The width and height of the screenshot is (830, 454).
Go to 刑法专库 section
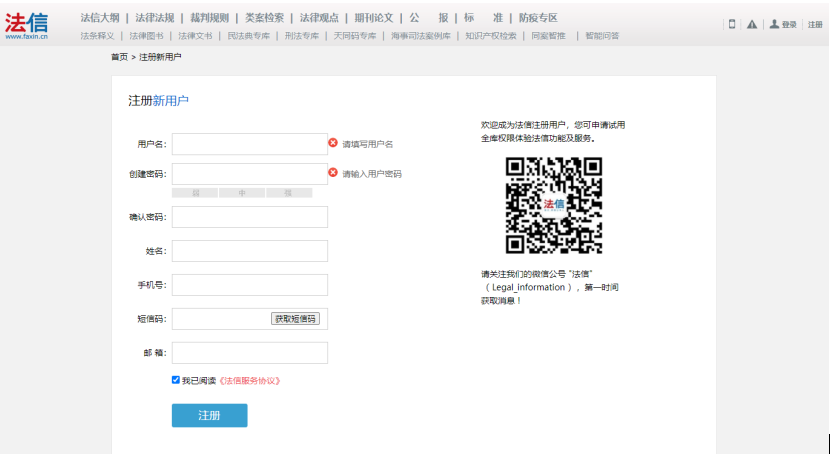pyautogui.click(x=302, y=36)
